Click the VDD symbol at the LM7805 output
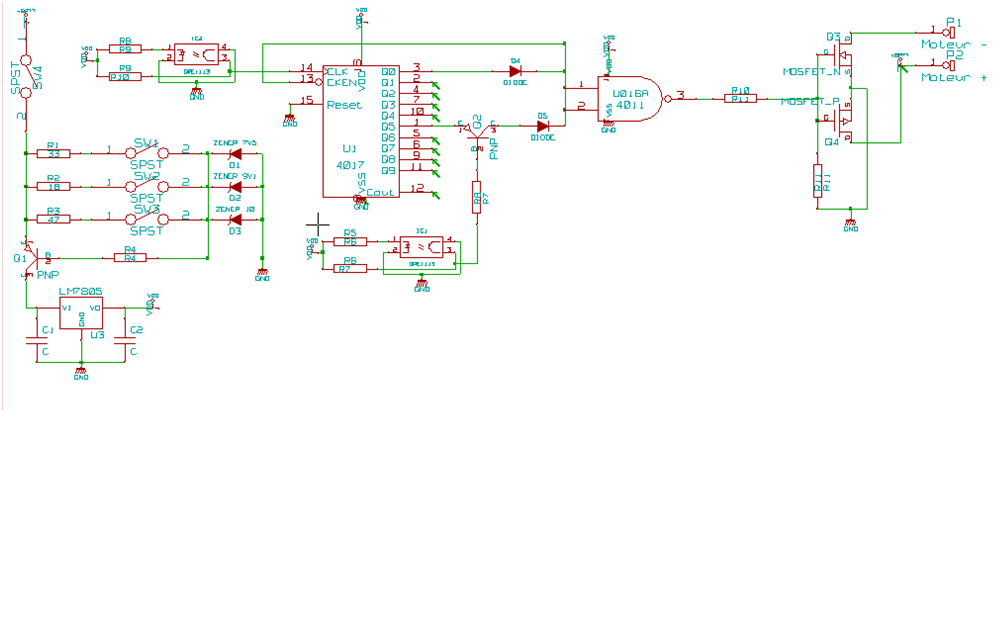Image resolution: width=1008 pixels, height=630 pixels. 152,305
